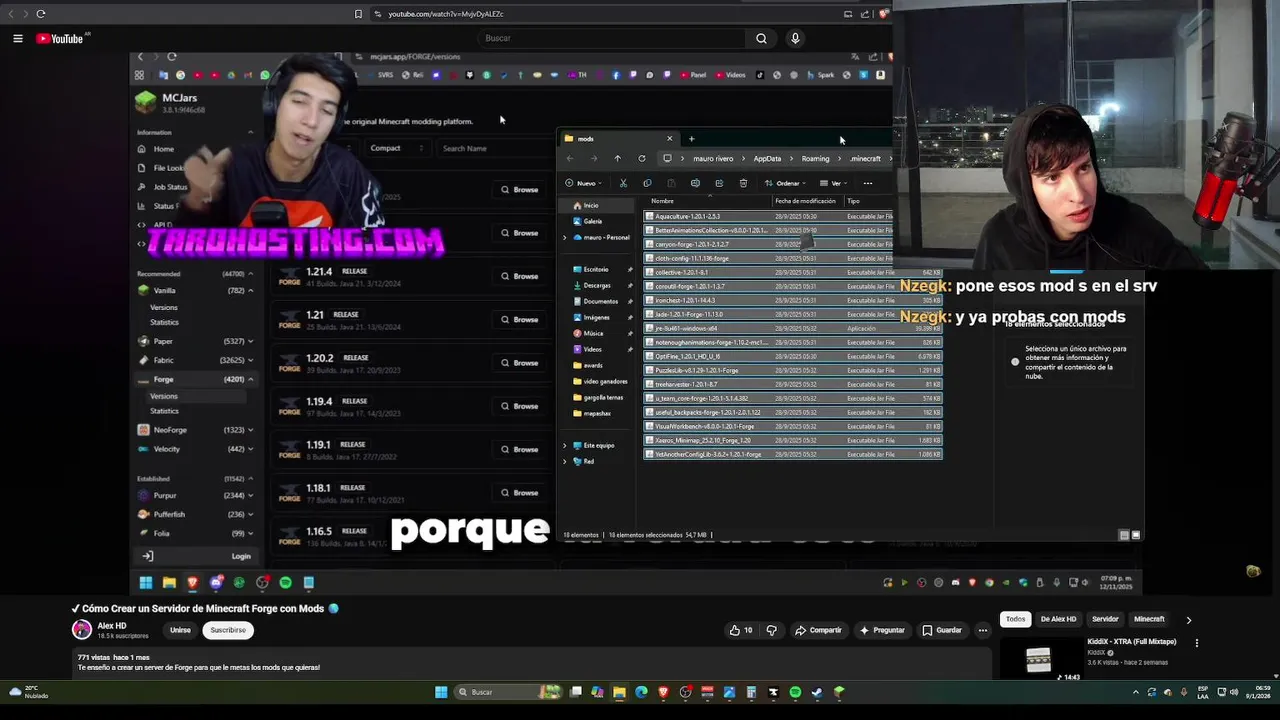The width and height of the screenshot is (1280, 720).
Task: Click the Rename icon in Explorer toolbar
Action: pos(695,183)
